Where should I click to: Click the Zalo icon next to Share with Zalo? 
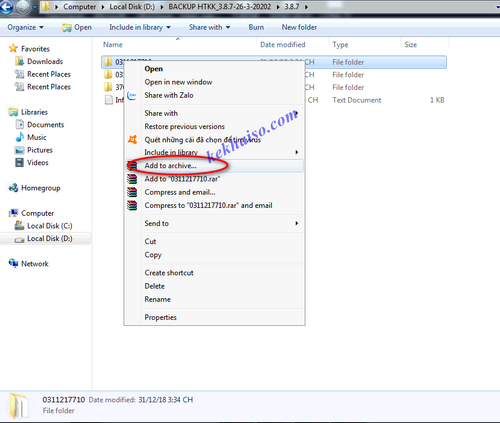tap(132, 95)
